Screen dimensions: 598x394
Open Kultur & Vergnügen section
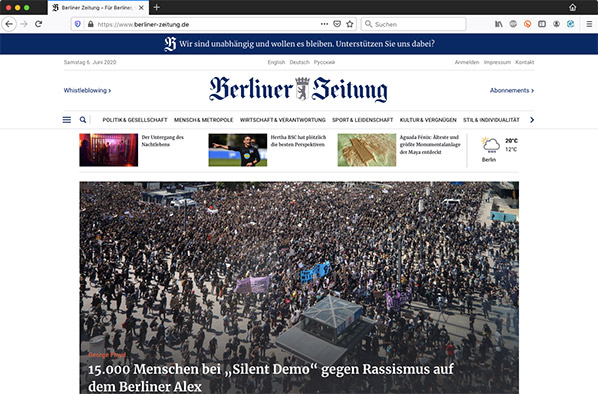(x=428, y=120)
